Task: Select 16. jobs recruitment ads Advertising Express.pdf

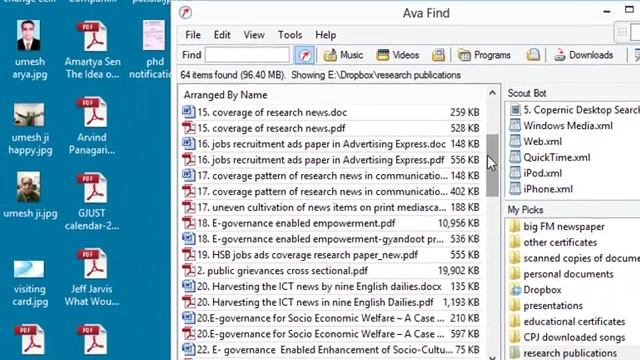Action: [x=331, y=160]
